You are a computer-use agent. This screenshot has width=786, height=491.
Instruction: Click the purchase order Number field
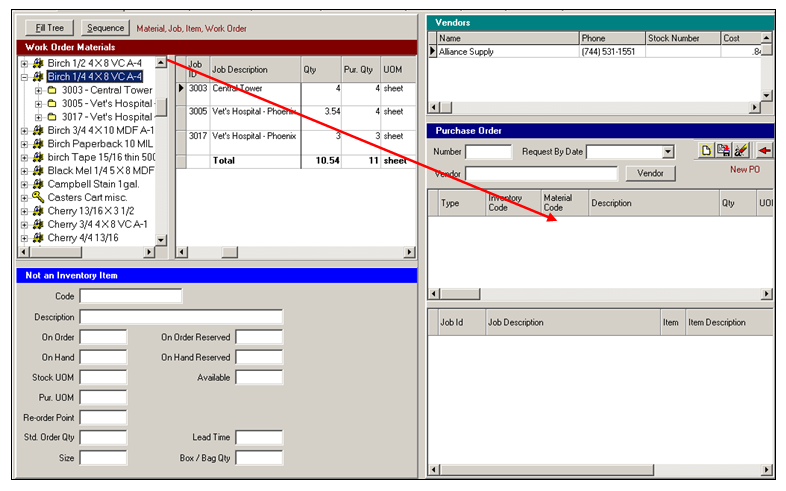pos(488,152)
